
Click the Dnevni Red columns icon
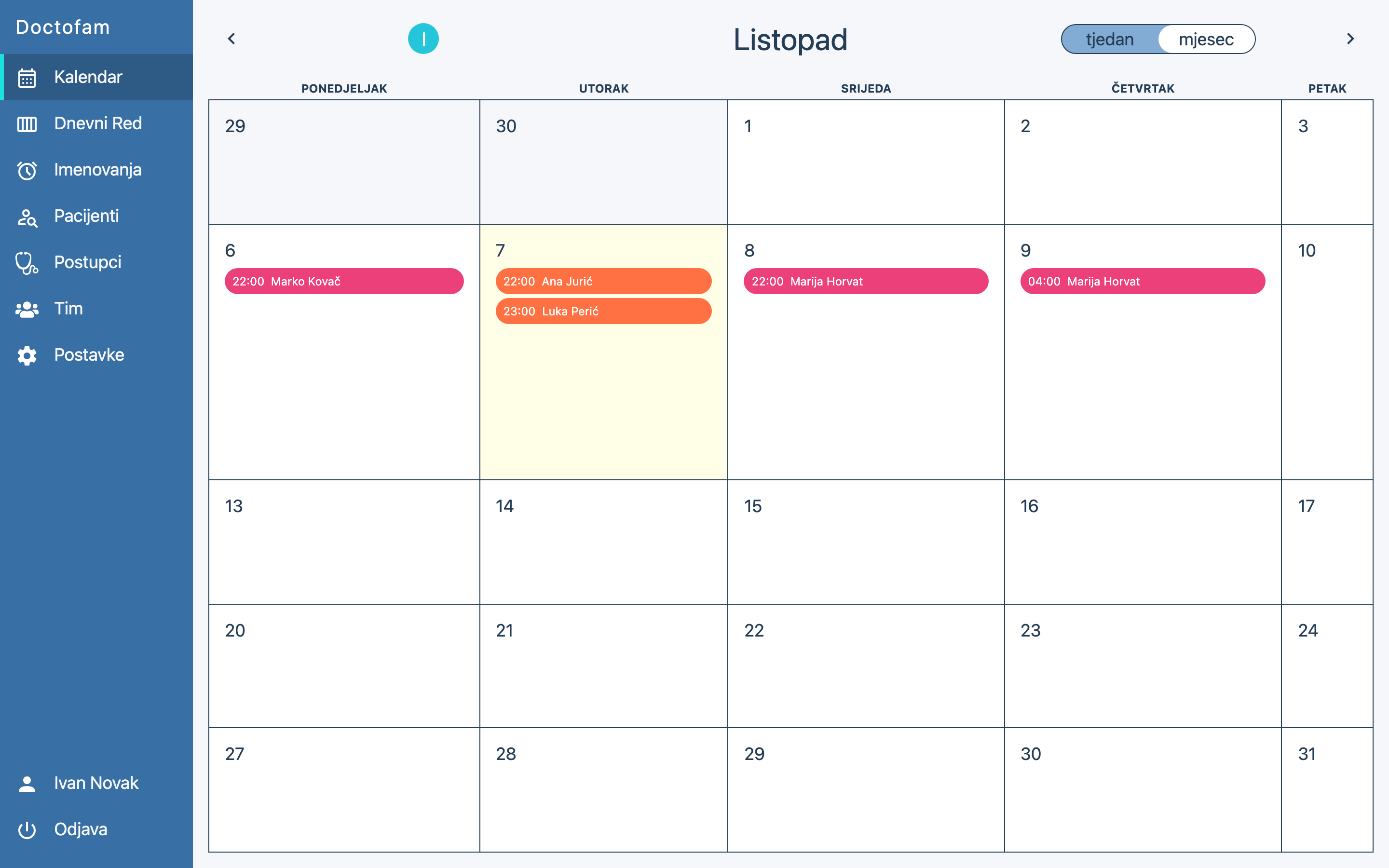click(27, 124)
